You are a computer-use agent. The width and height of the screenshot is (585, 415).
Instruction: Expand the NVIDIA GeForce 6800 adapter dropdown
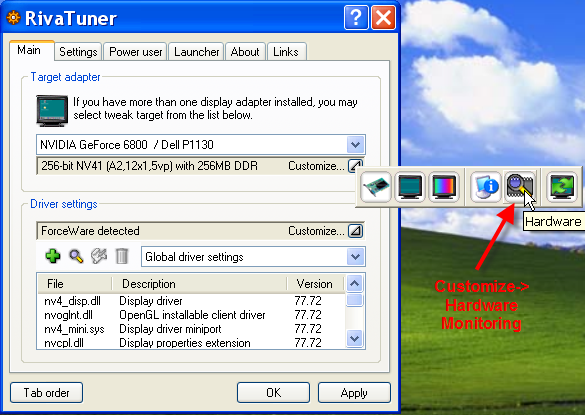(355, 144)
